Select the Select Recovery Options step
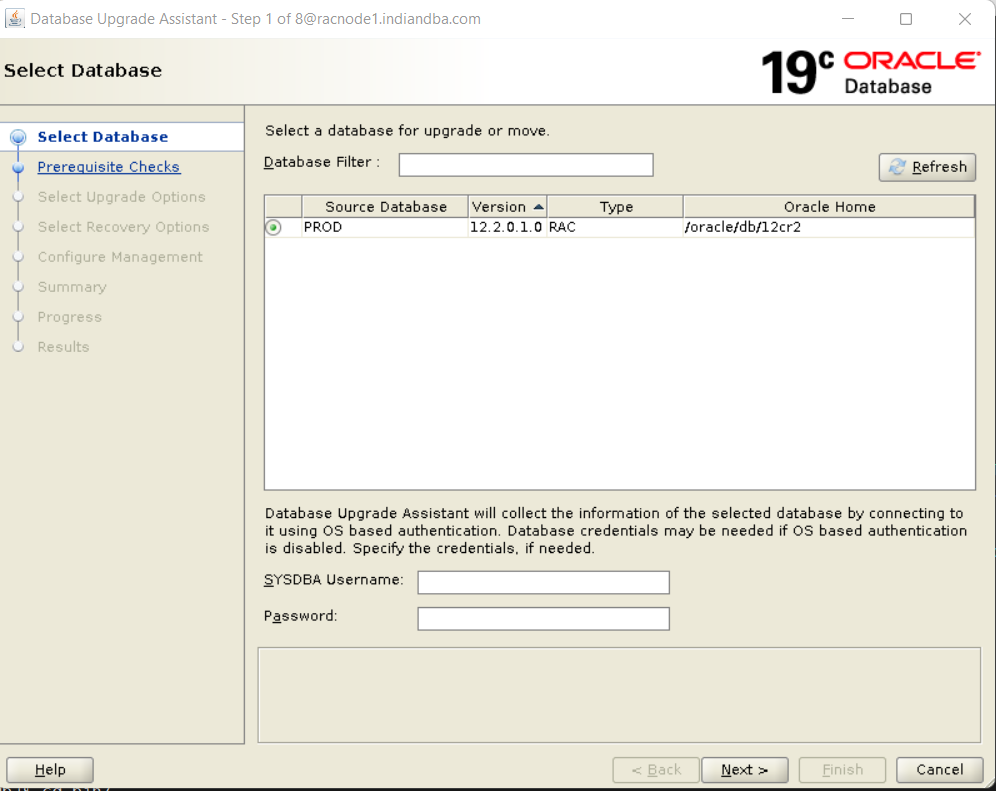 coord(123,227)
